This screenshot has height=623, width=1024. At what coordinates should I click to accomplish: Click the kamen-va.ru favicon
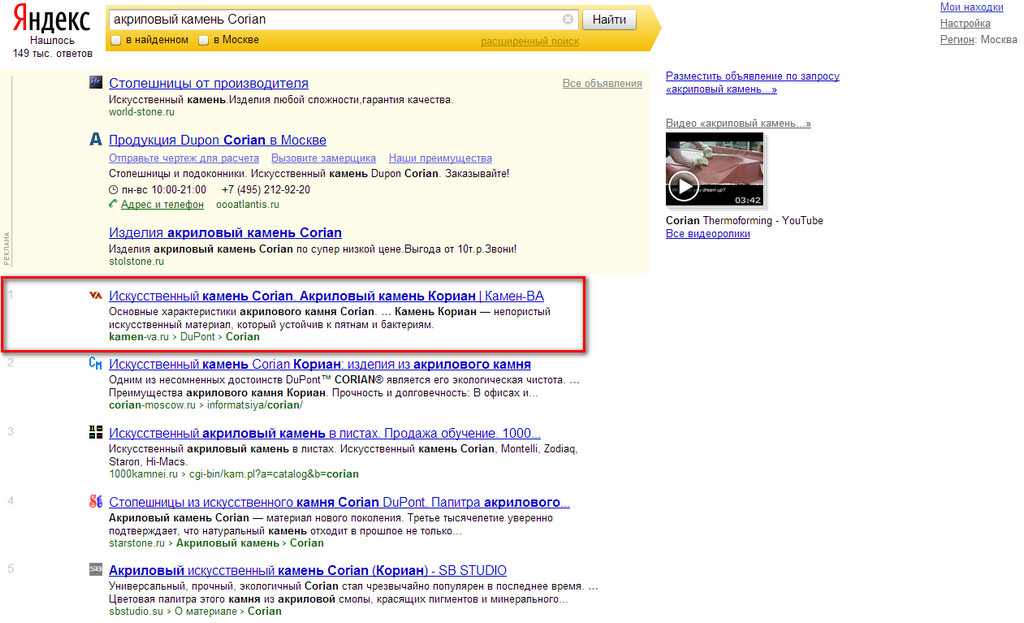(x=96, y=296)
